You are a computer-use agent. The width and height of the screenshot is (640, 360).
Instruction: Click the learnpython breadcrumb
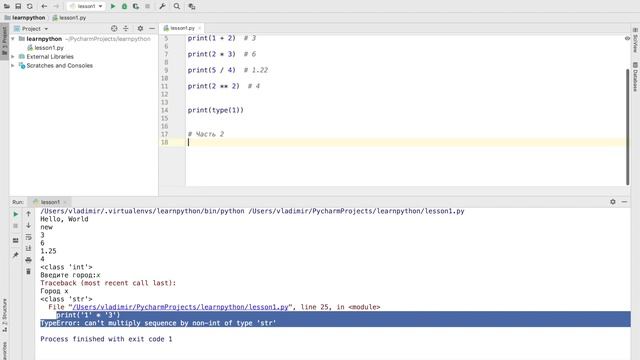(25, 18)
